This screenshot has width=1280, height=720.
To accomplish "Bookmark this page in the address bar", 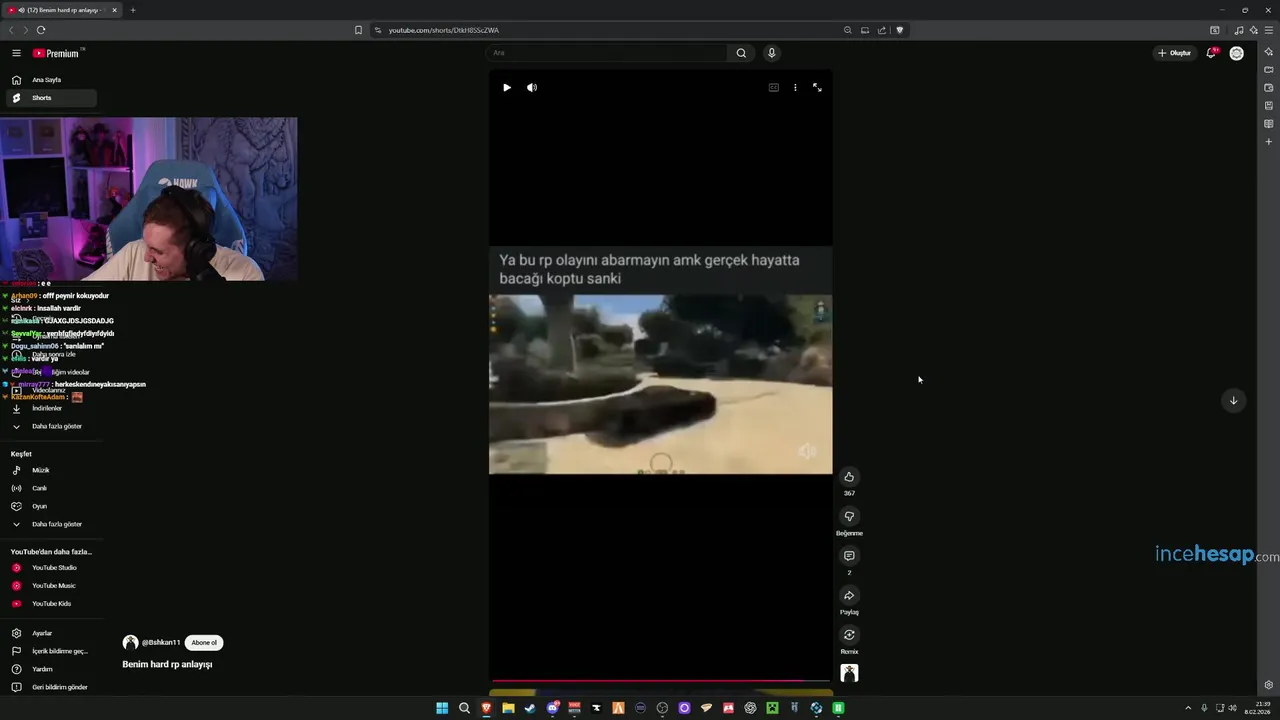I will [x=358, y=30].
